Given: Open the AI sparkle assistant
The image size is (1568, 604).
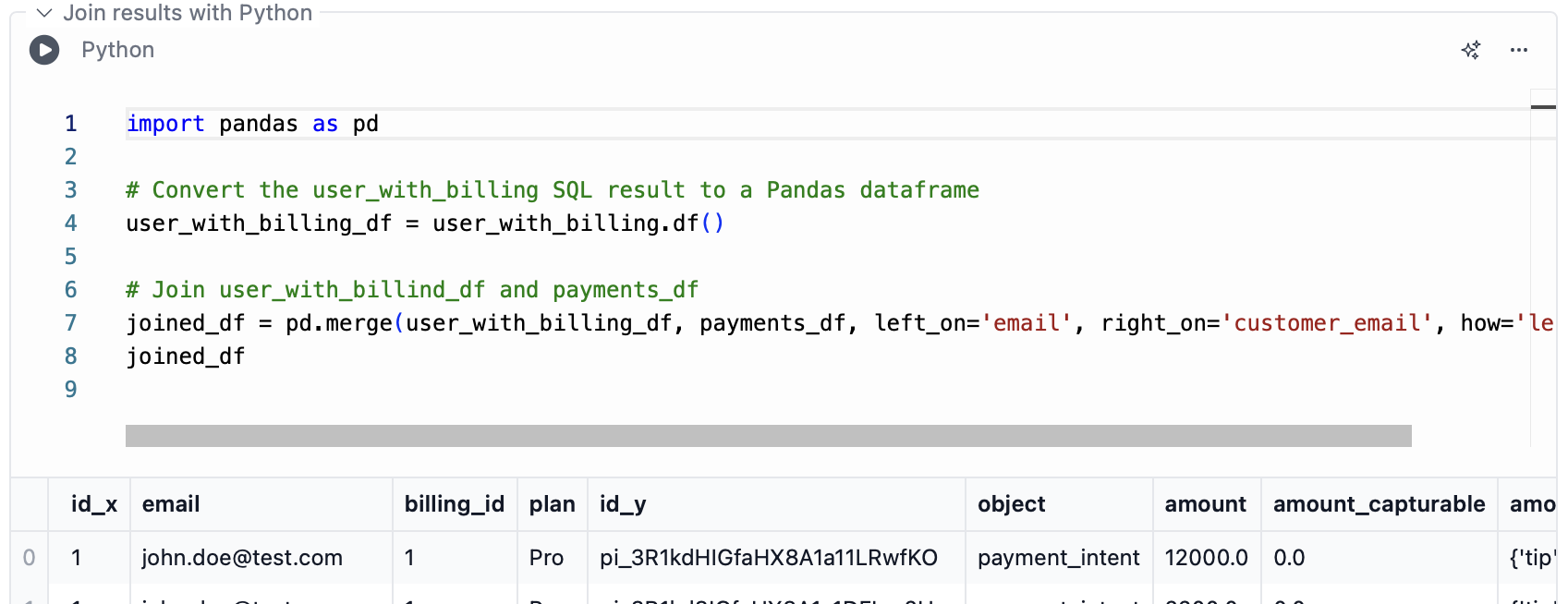Looking at the screenshot, I should coord(1471,50).
